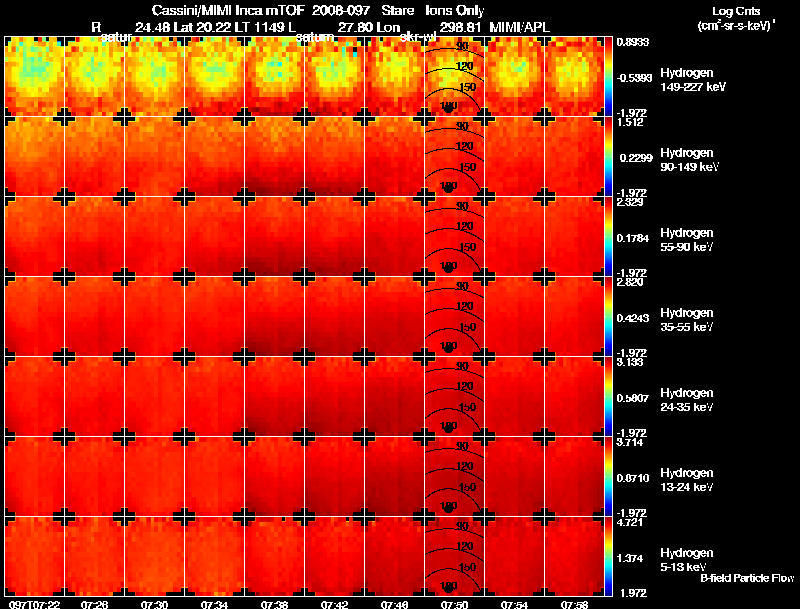Image resolution: width=800 pixels, height=609 pixels.
Task: Select the 149-227 keV image at 07:38
Action: coord(274,77)
